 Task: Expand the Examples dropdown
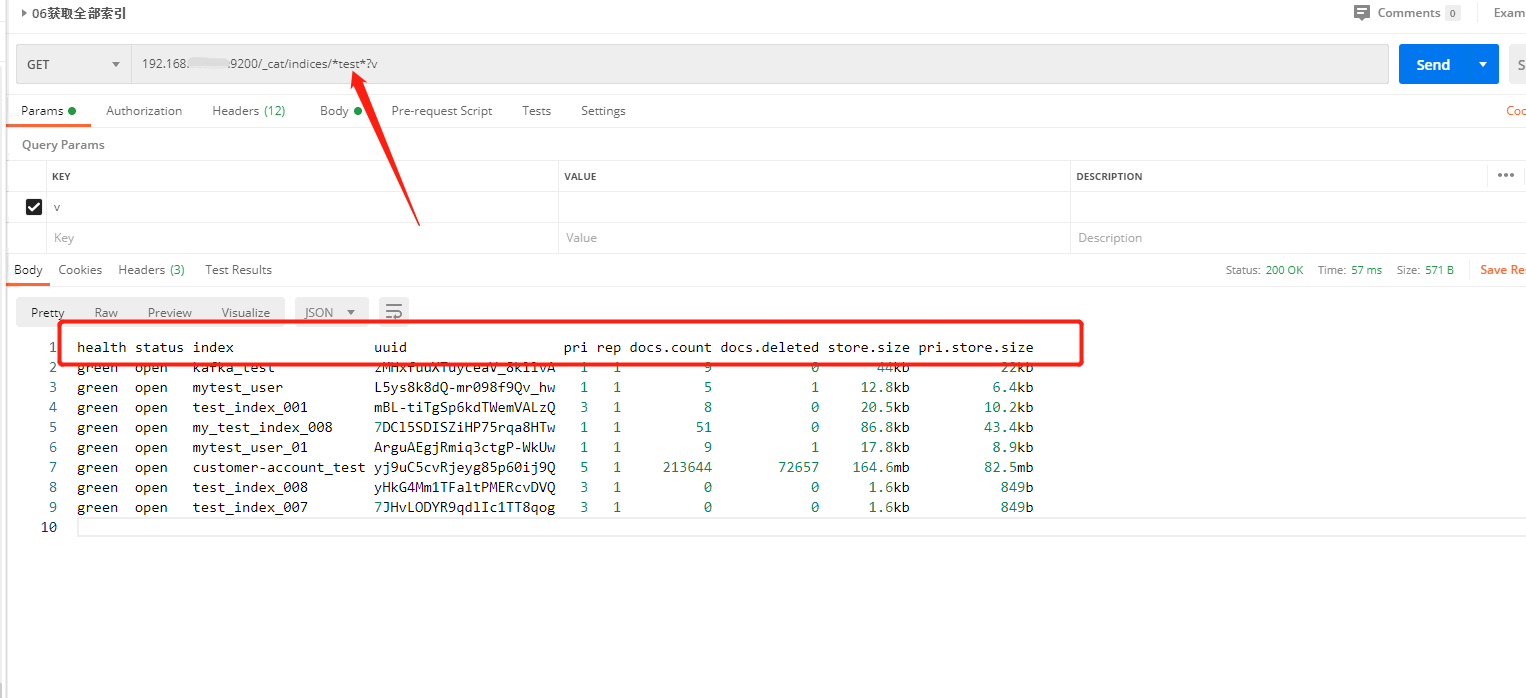pos(1510,13)
